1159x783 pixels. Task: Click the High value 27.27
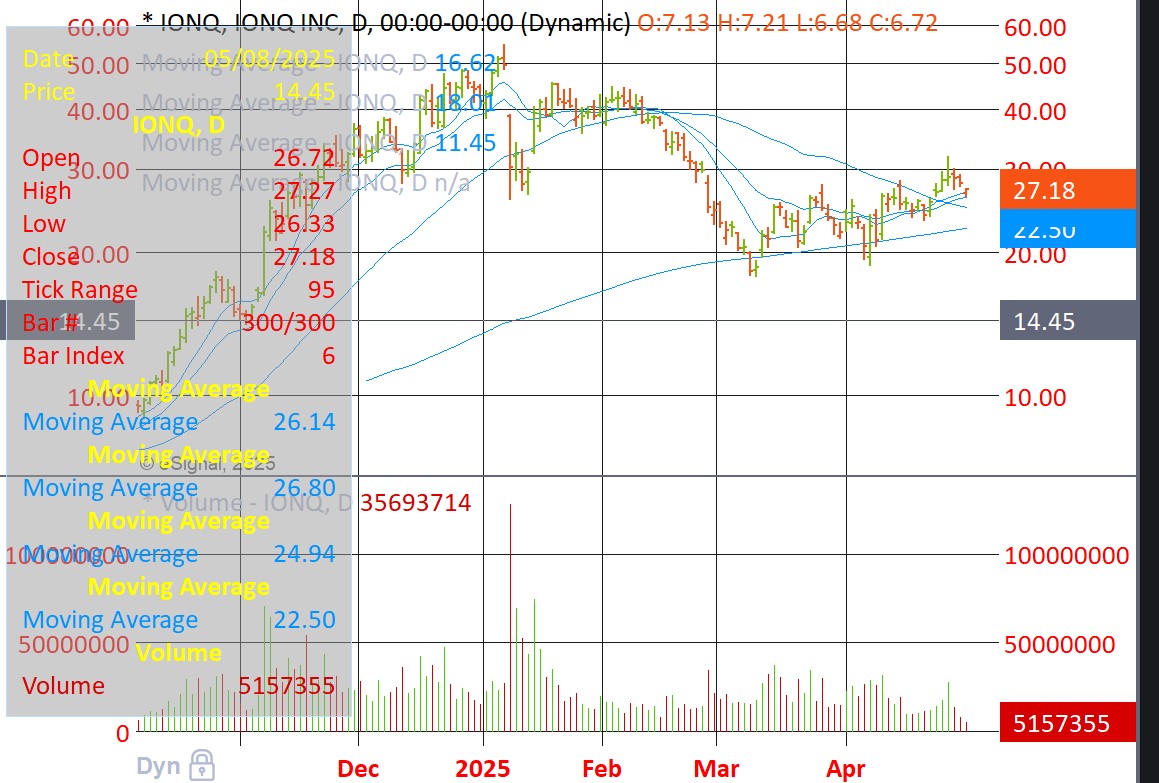point(305,191)
